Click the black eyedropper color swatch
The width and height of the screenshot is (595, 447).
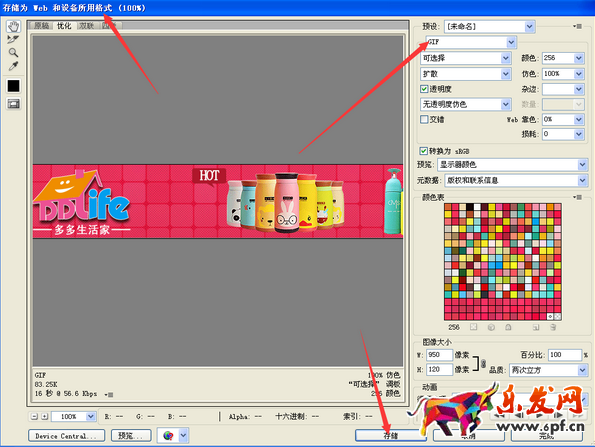(x=13, y=85)
